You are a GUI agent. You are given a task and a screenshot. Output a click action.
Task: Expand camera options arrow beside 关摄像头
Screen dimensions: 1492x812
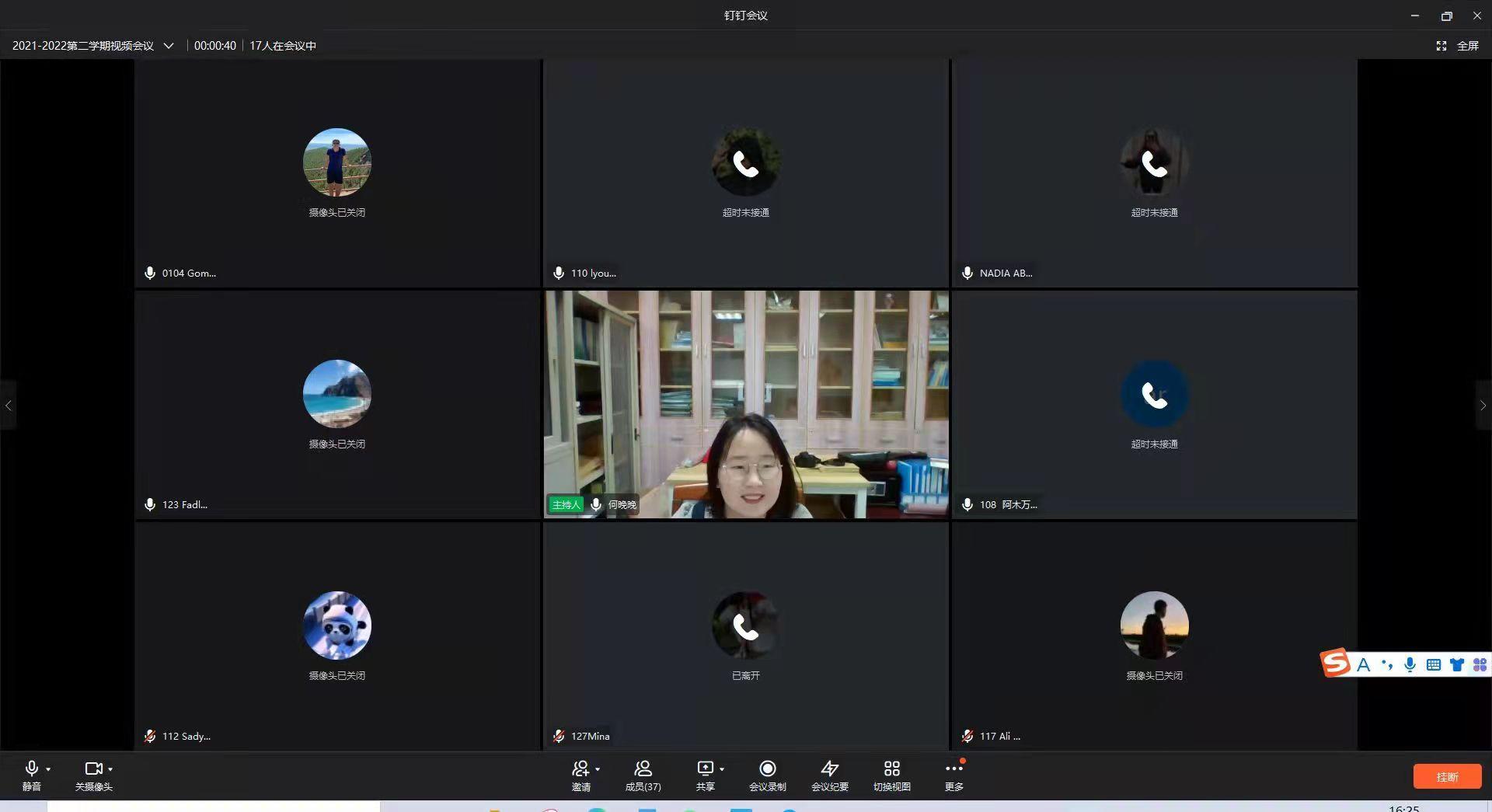point(110,769)
